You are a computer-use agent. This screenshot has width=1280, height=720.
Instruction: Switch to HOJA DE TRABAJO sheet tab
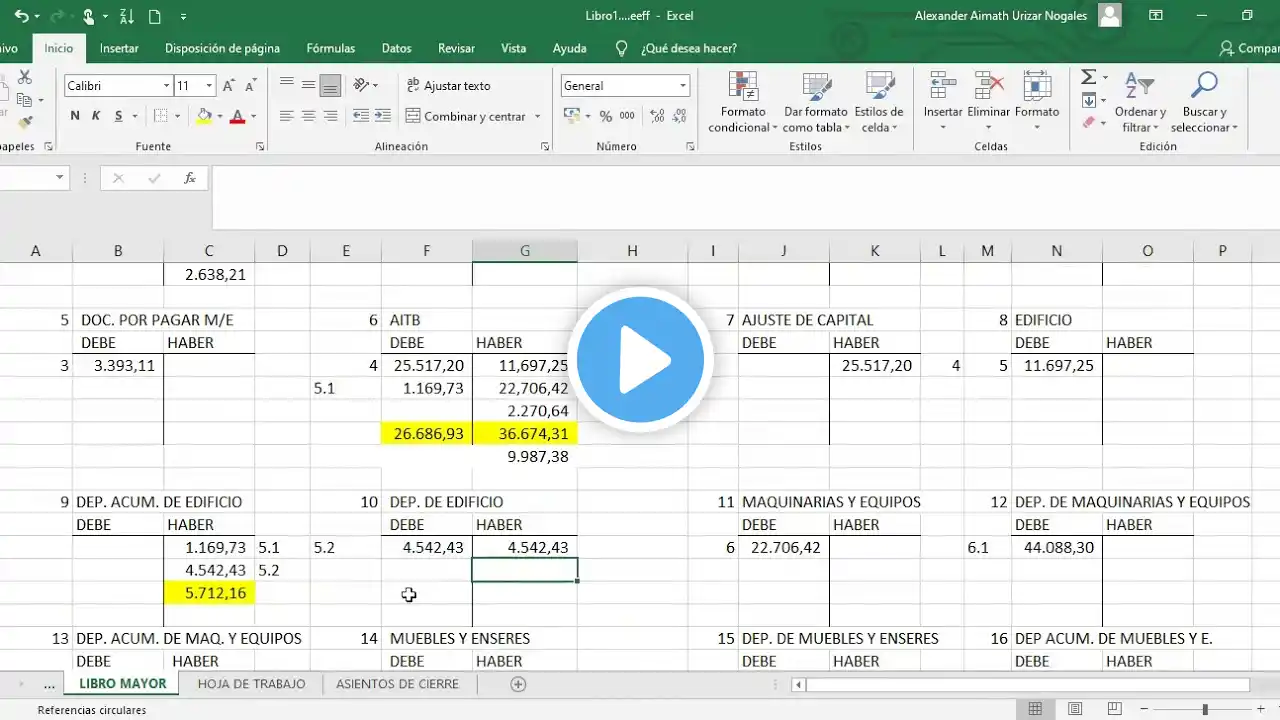click(x=251, y=684)
